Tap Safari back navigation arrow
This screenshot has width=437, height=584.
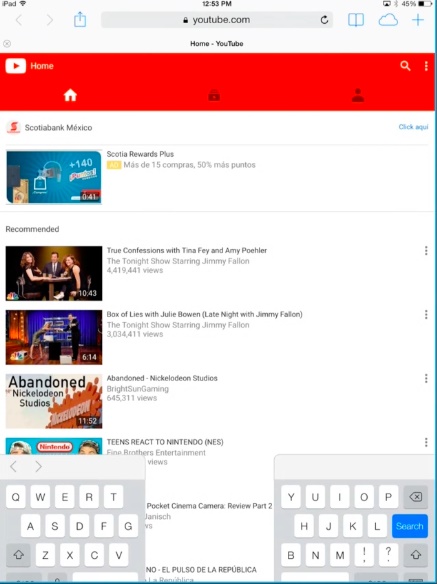tap(19, 20)
